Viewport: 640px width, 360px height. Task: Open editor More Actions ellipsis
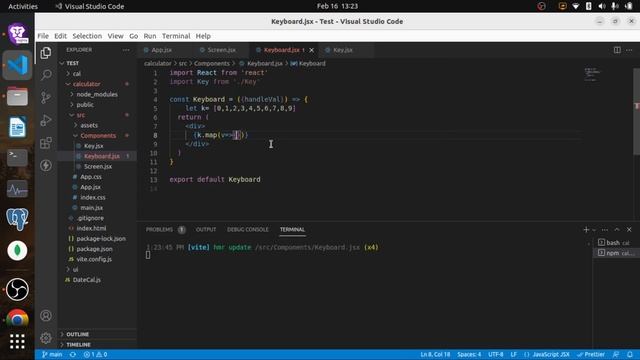[x=629, y=50]
